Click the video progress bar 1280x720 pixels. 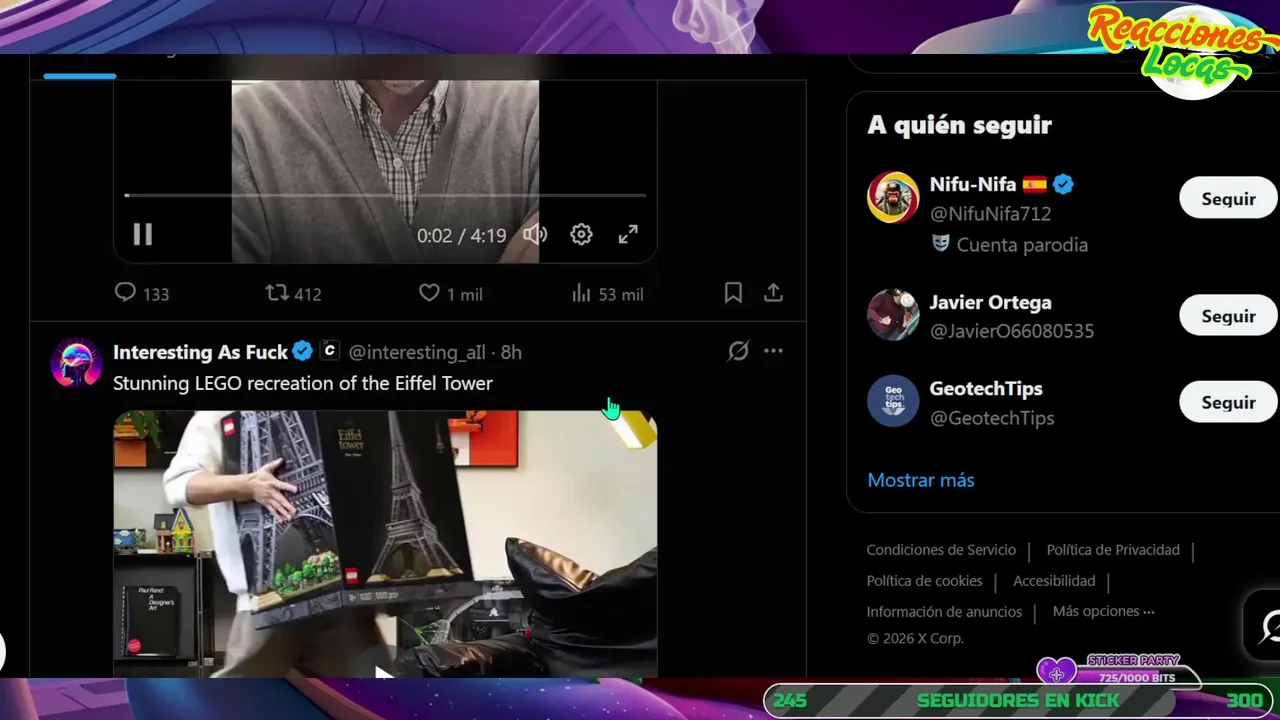pos(385,195)
